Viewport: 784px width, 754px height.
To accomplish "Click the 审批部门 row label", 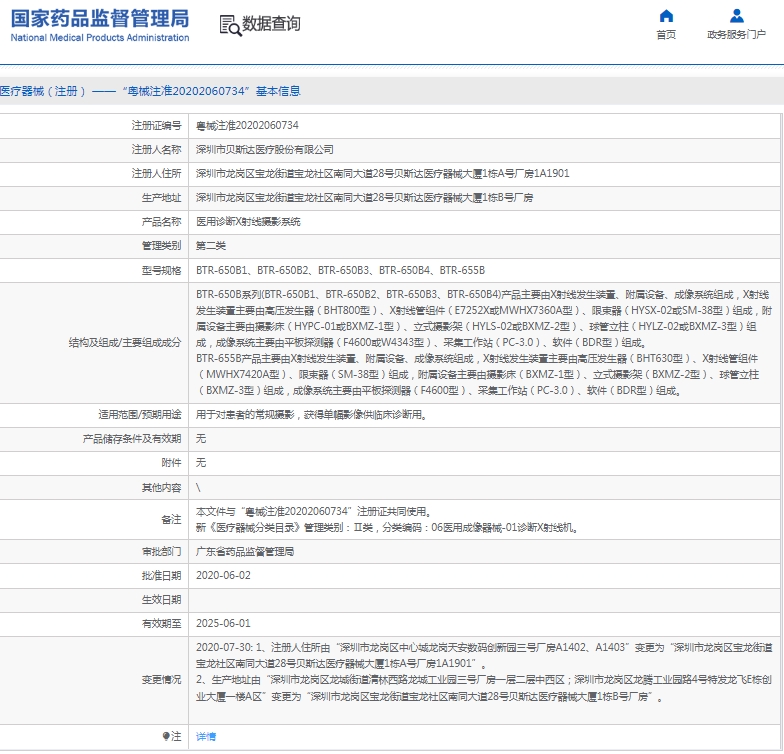I will [x=162, y=552].
